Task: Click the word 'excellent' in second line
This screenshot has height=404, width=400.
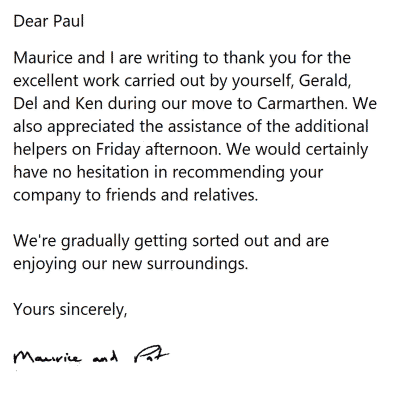Action: click(x=46, y=81)
